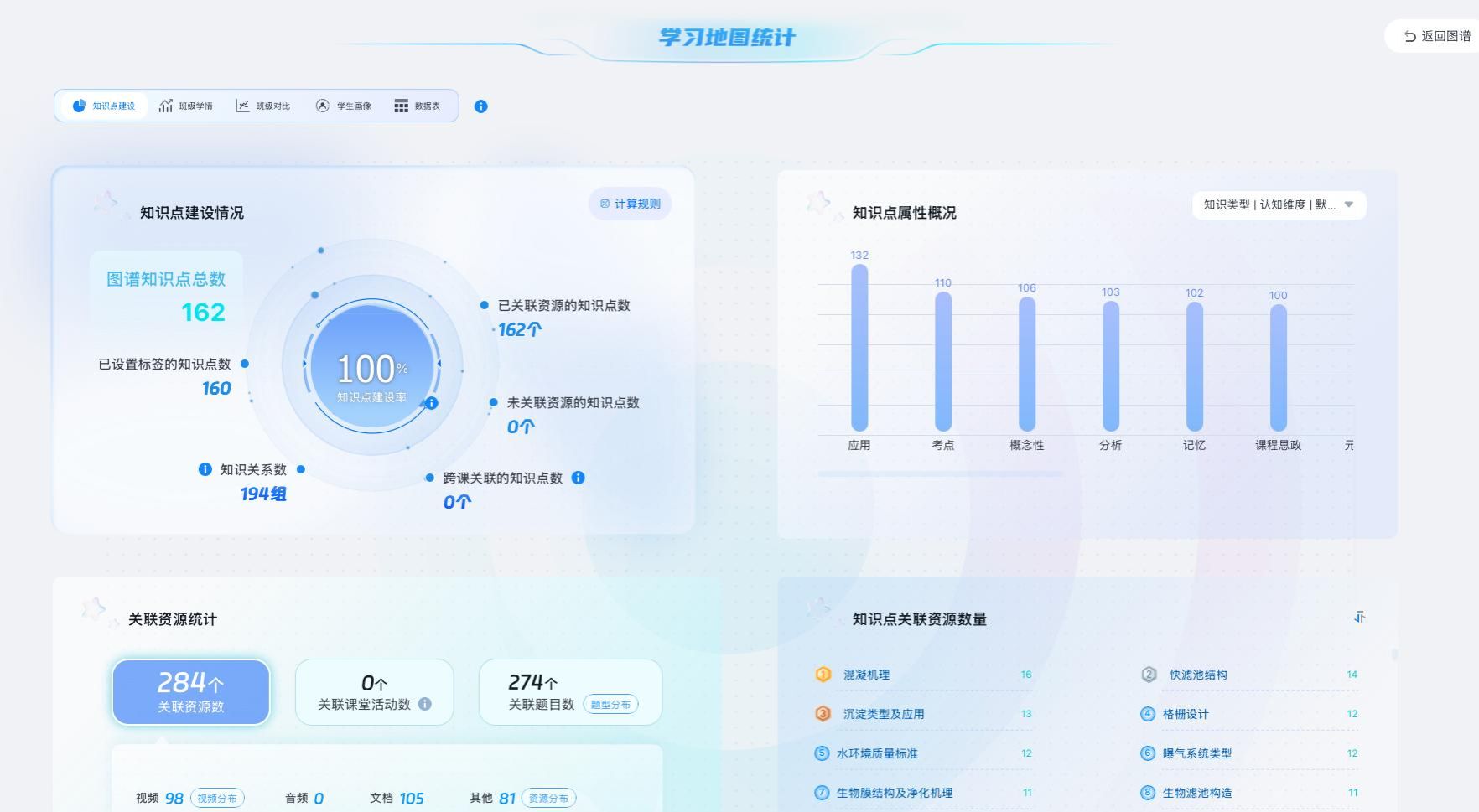Click info icon next to 知识关系数
1479x812 pixels.
pos(205,469)
